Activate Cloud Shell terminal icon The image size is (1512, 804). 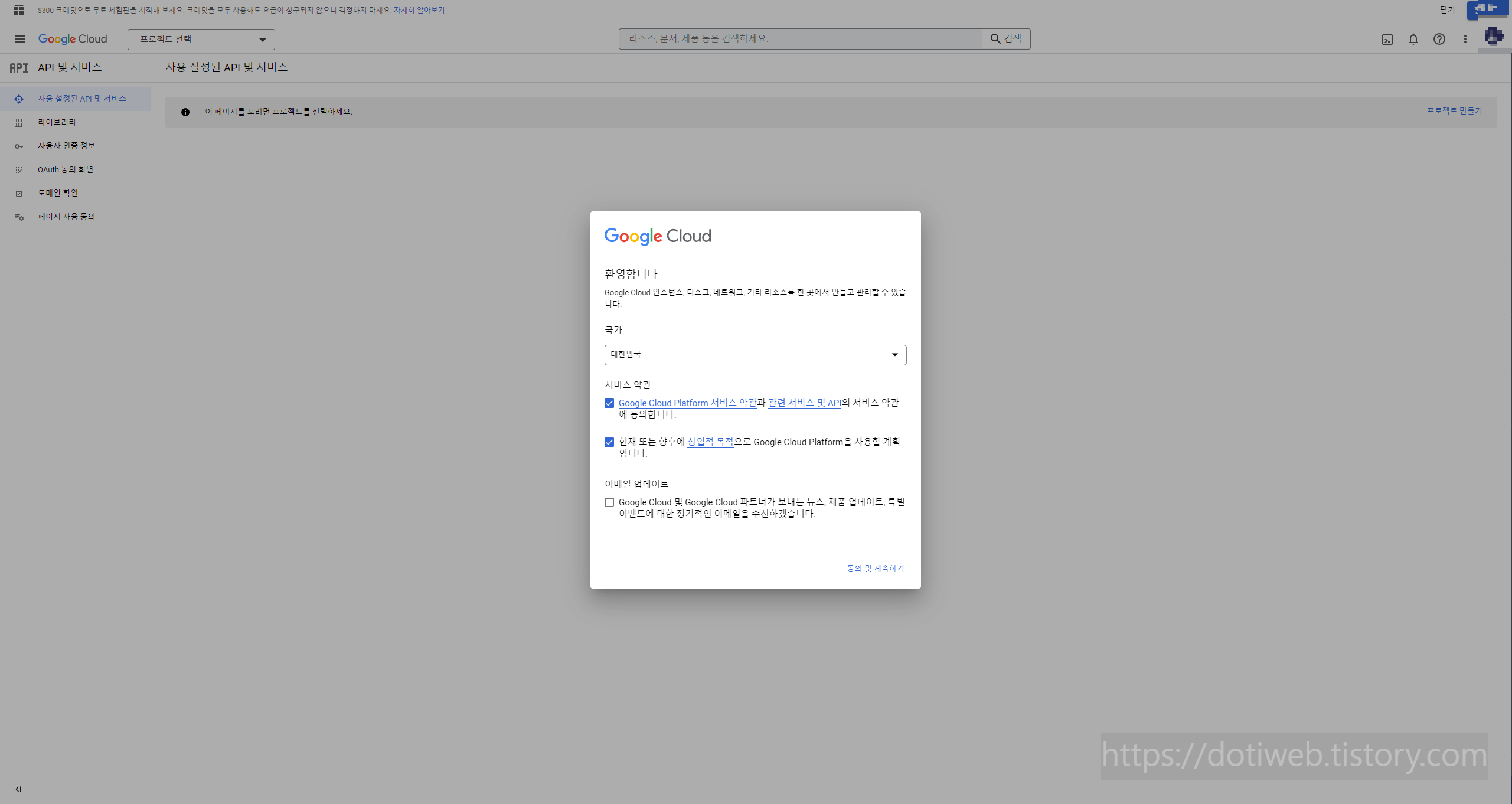pyautogui.click(x=1387, y=40)
